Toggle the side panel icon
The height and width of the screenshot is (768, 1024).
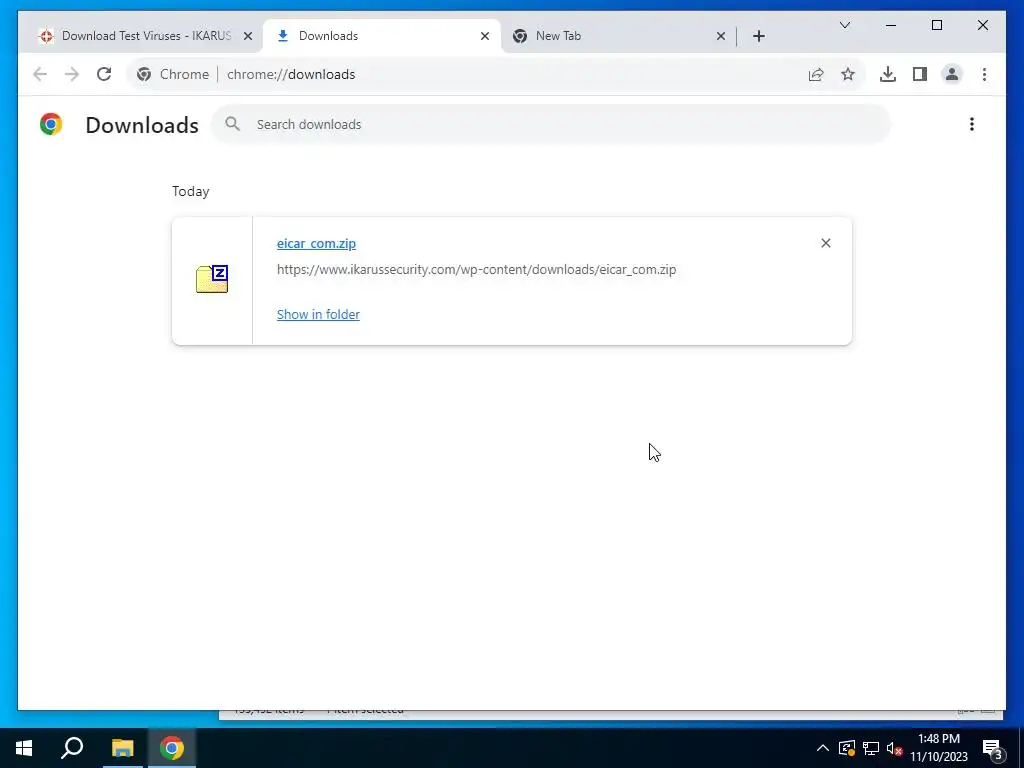[x=920, y=74]
